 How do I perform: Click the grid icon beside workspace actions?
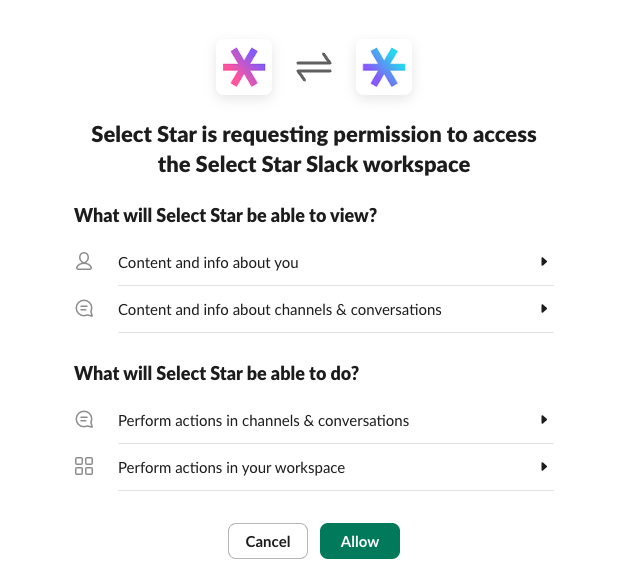click(84, 467)
